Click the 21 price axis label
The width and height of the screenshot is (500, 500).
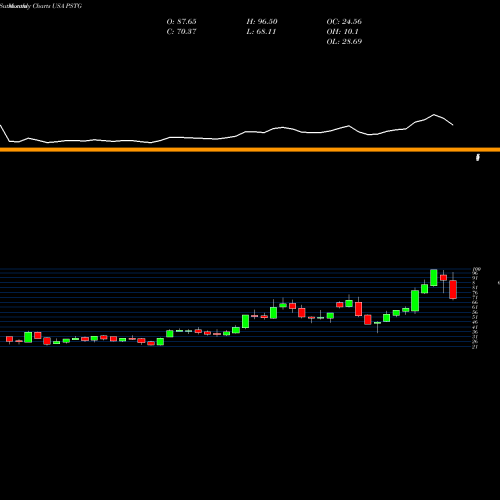(x=475, y=347)
